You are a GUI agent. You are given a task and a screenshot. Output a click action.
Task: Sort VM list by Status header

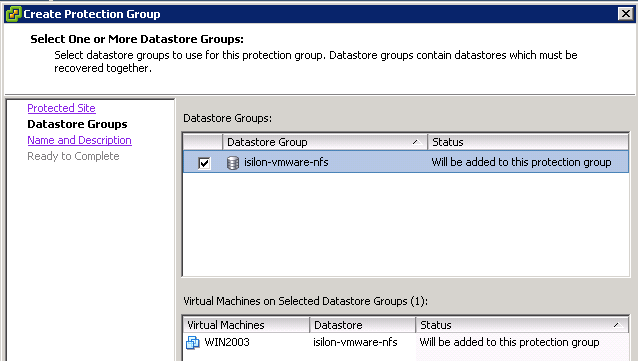522,325
